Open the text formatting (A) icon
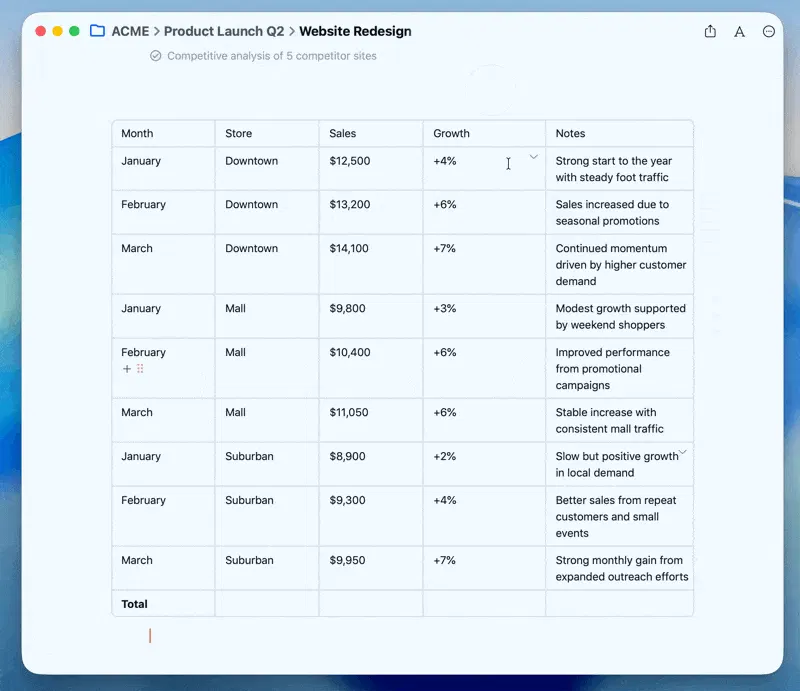Viewport: 800px width, 691px height. click(x=739, y=31)
